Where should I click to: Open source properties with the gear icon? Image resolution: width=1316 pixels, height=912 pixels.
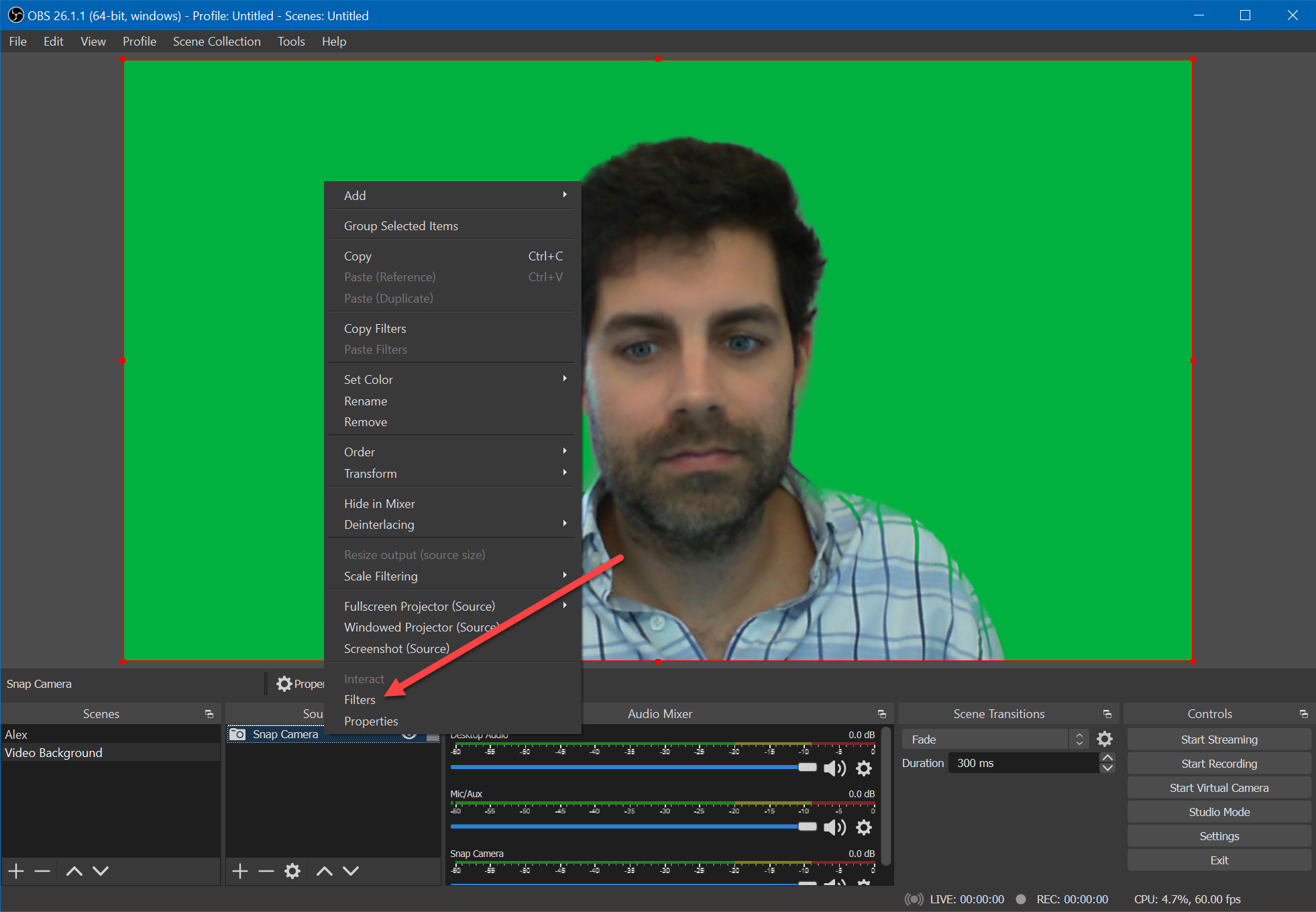pyautogui.click(x=292, y=870)
